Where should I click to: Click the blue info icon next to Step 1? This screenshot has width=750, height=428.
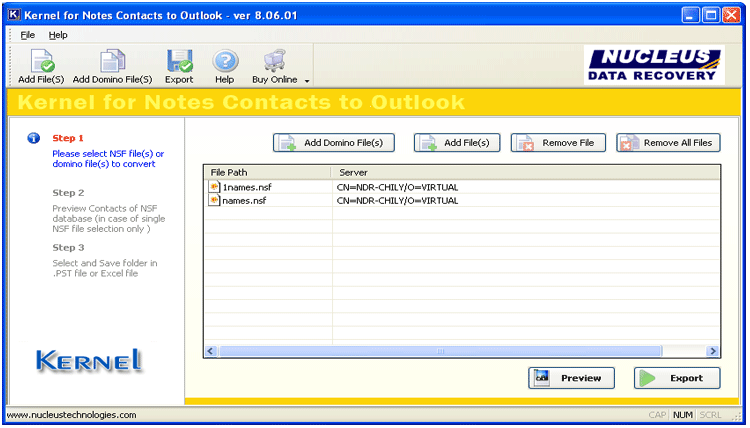33,138
